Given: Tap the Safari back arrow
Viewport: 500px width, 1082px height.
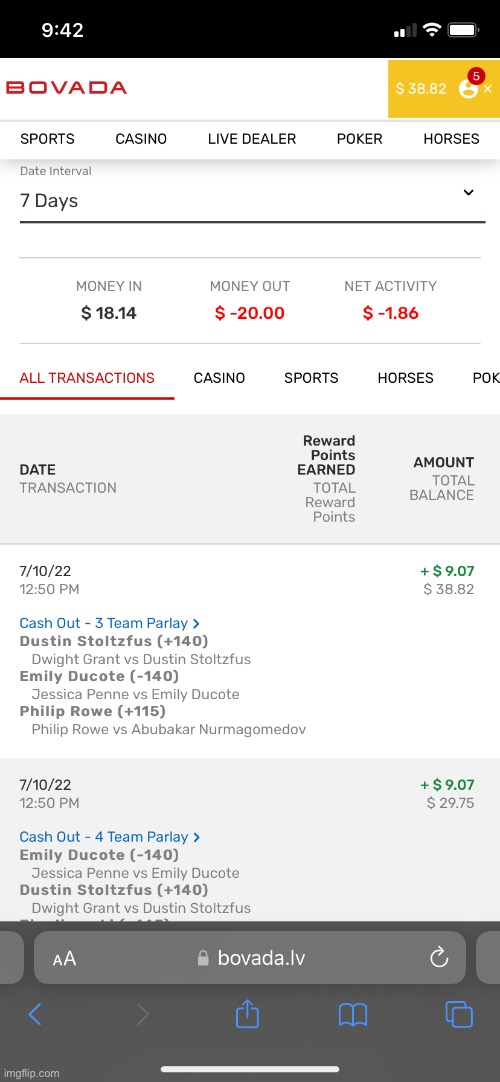Looking at the screenshot, I should (34, 1014).
